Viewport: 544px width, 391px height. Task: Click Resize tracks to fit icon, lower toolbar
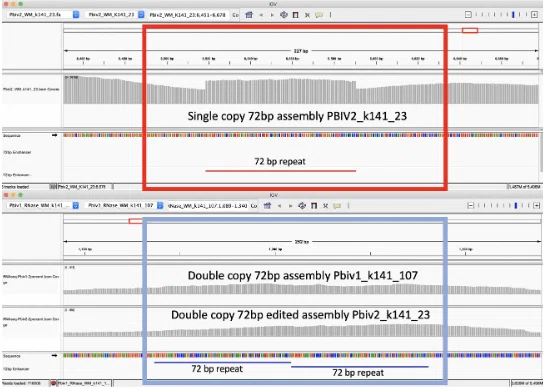(325, 206)
